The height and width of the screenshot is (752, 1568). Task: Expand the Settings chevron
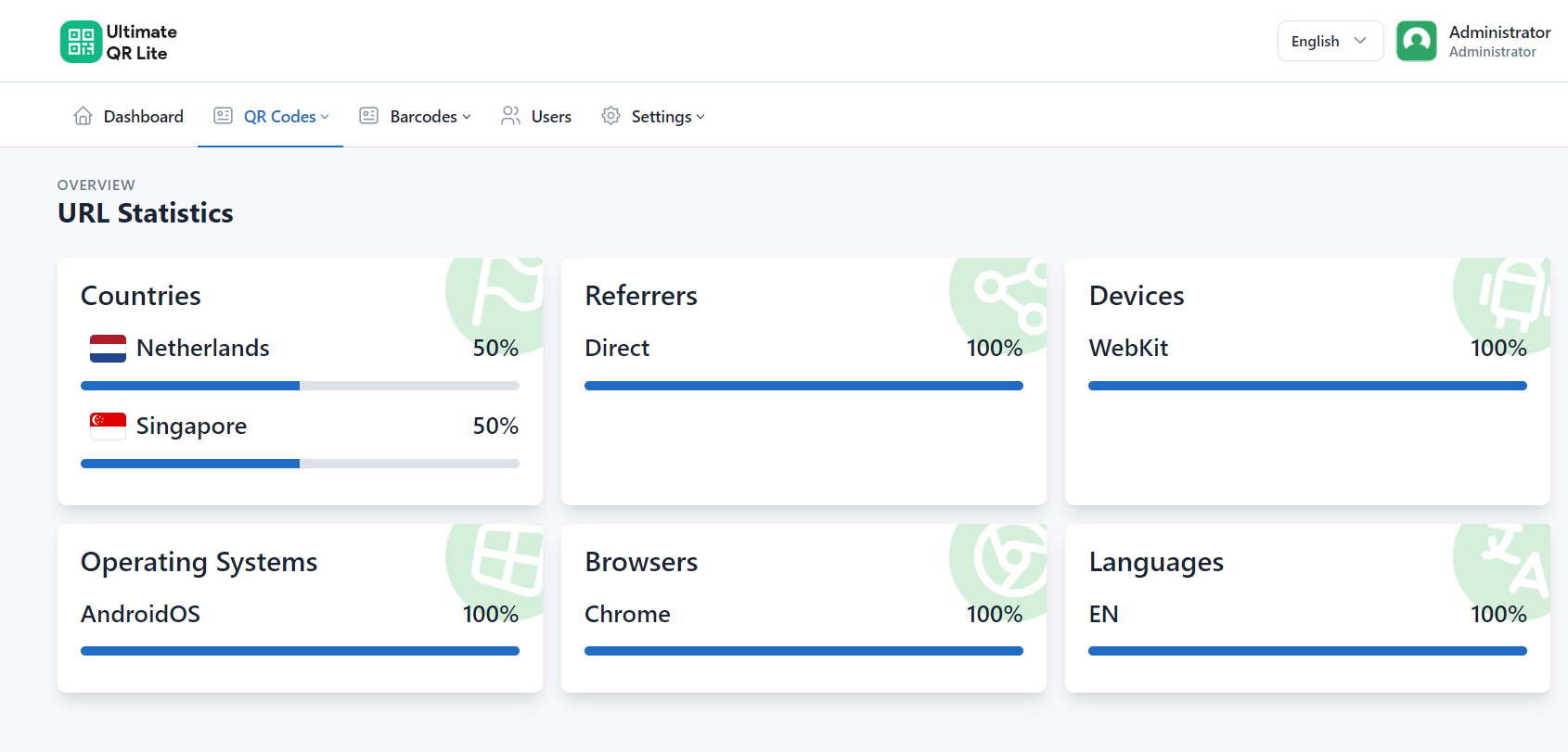[700, 117]
